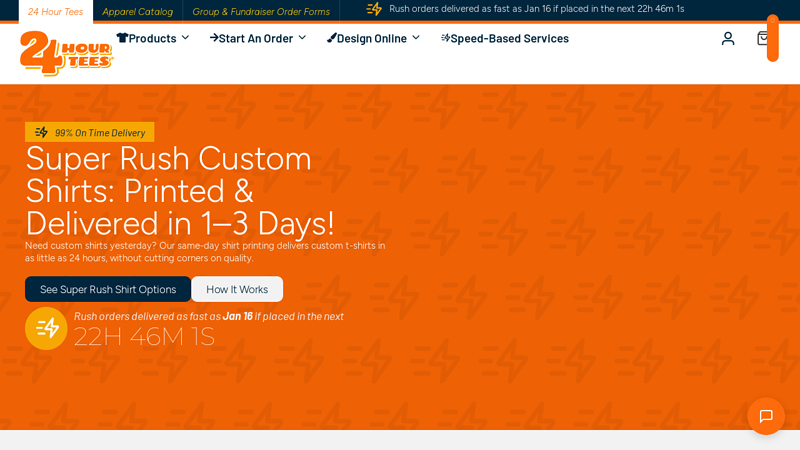Open Group & Fundraiser Order Forms tab

261,12
